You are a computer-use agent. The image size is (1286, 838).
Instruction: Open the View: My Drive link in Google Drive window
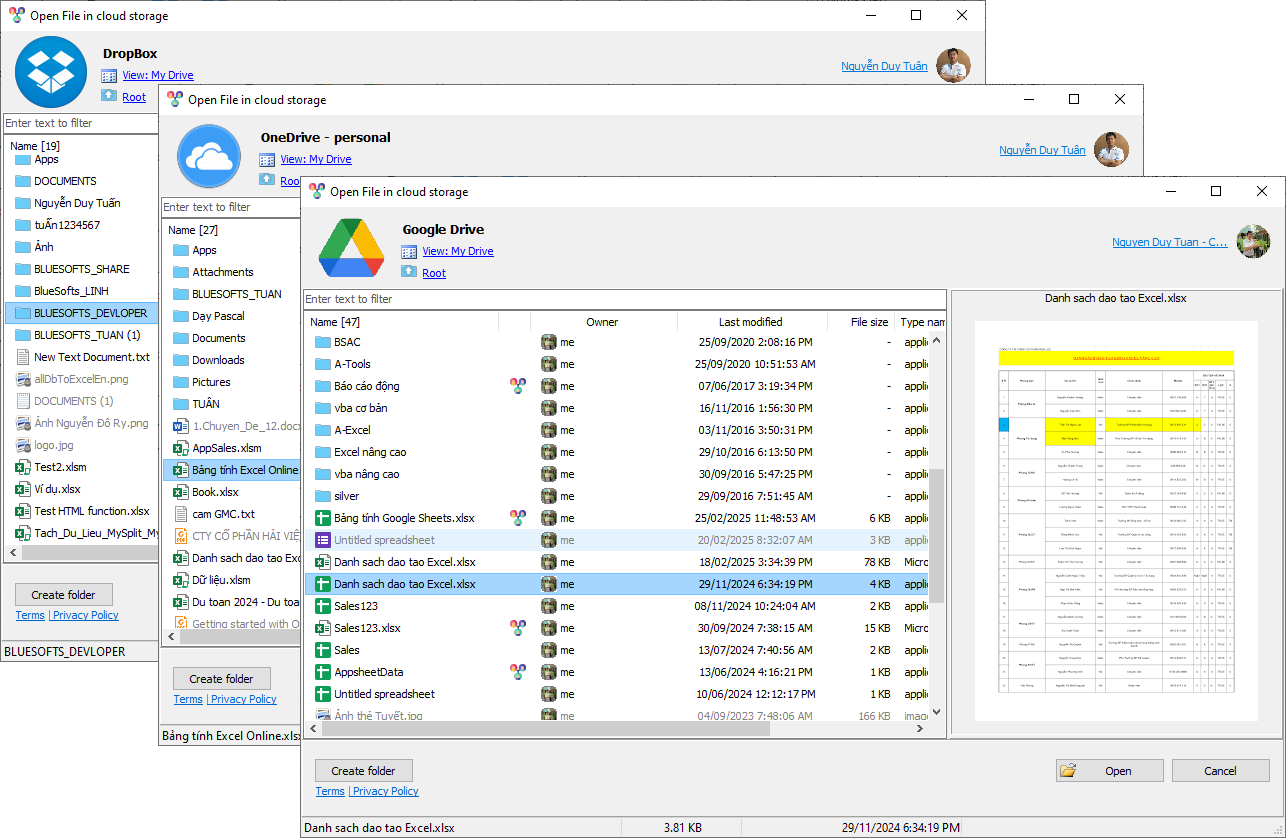coord(458,251)
